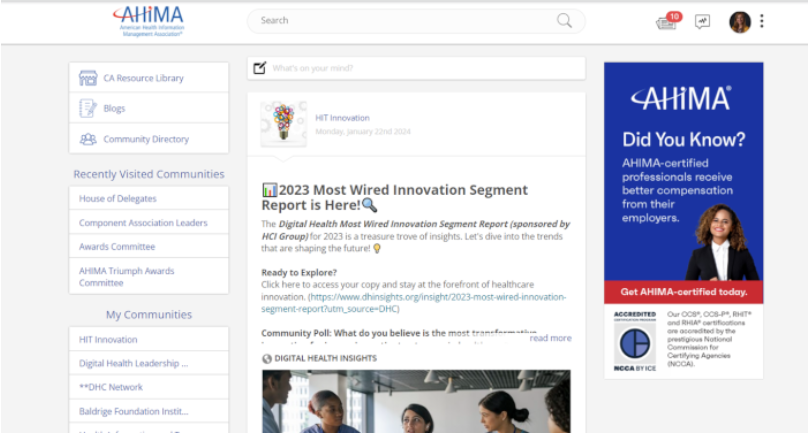Open Component Association Leaders community
The width and height of the screenshot is (808, 433).
[143, 222]
